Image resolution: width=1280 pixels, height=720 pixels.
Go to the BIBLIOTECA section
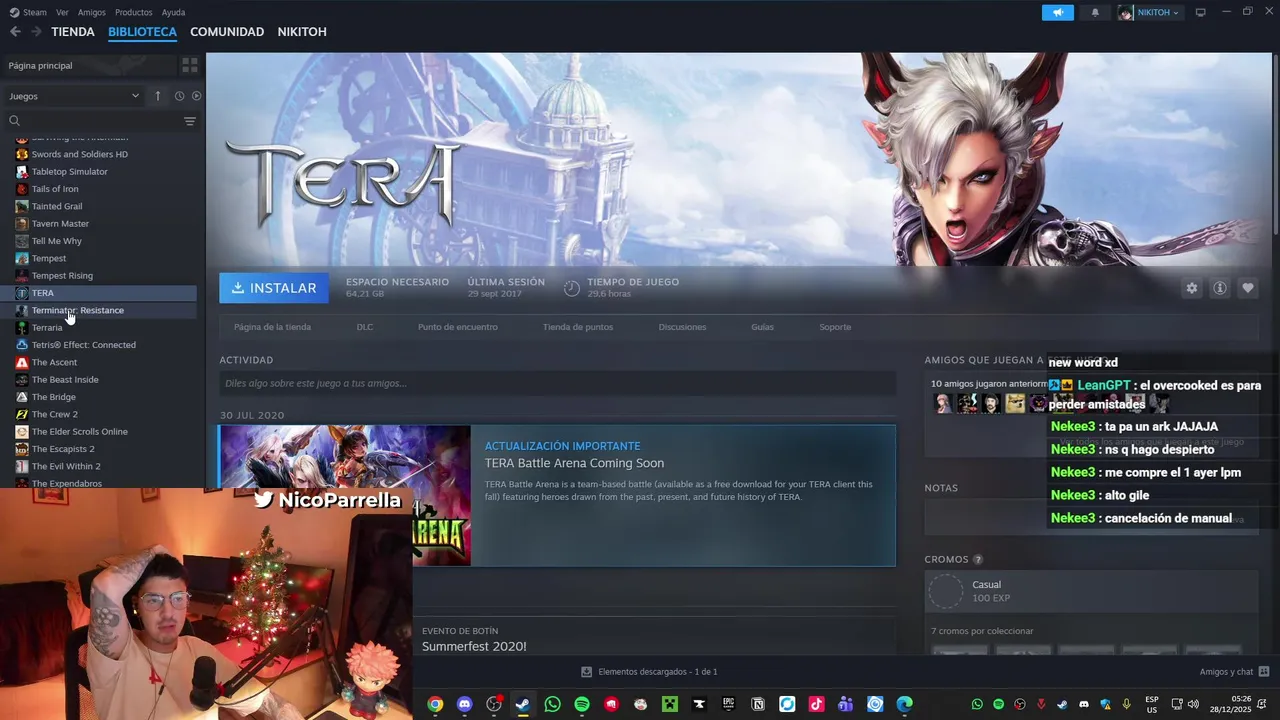click(142, 32)
